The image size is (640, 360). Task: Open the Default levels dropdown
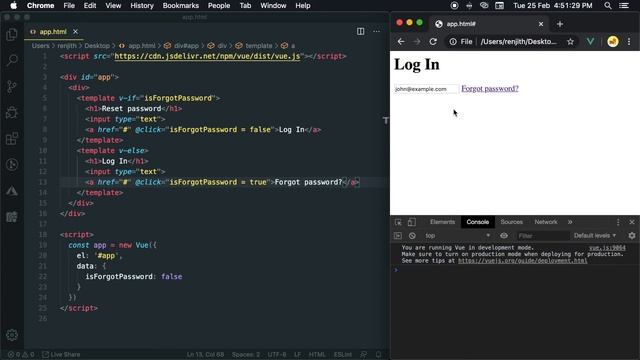595,236
